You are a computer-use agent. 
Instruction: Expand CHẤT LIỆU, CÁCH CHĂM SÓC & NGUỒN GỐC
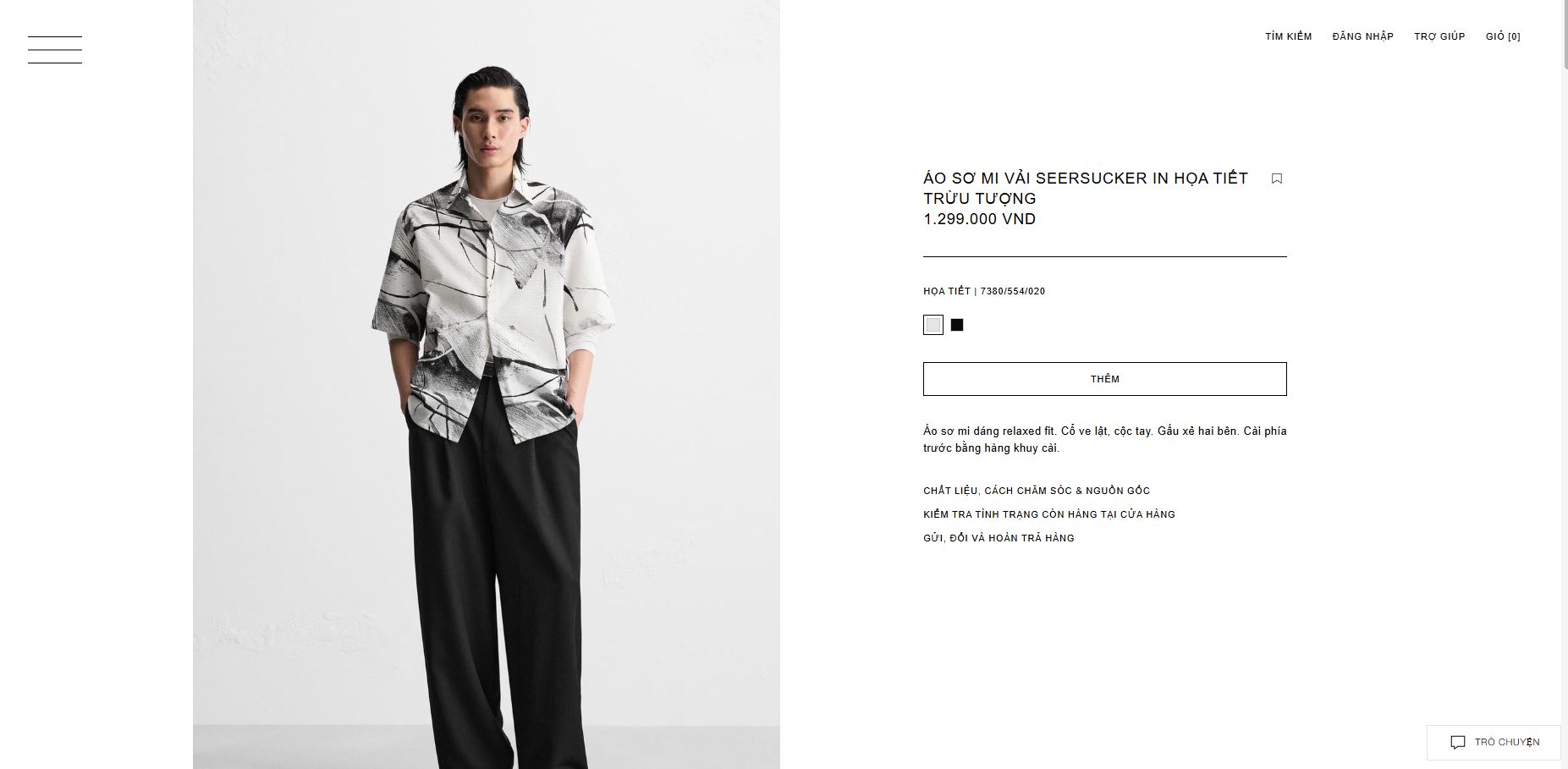(1037, 491)
